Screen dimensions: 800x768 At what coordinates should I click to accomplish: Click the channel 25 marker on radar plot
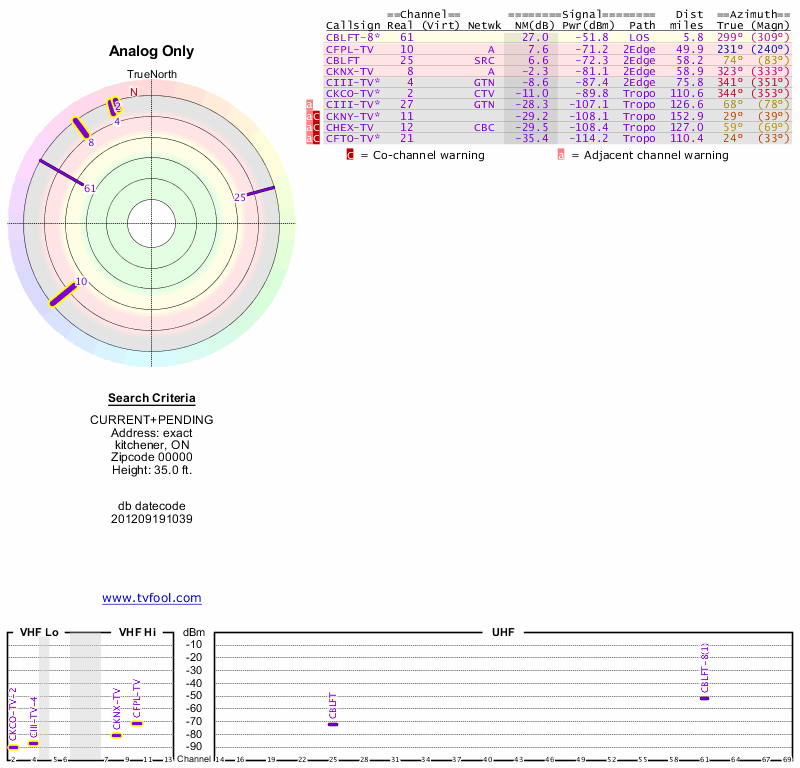point(261,190)
